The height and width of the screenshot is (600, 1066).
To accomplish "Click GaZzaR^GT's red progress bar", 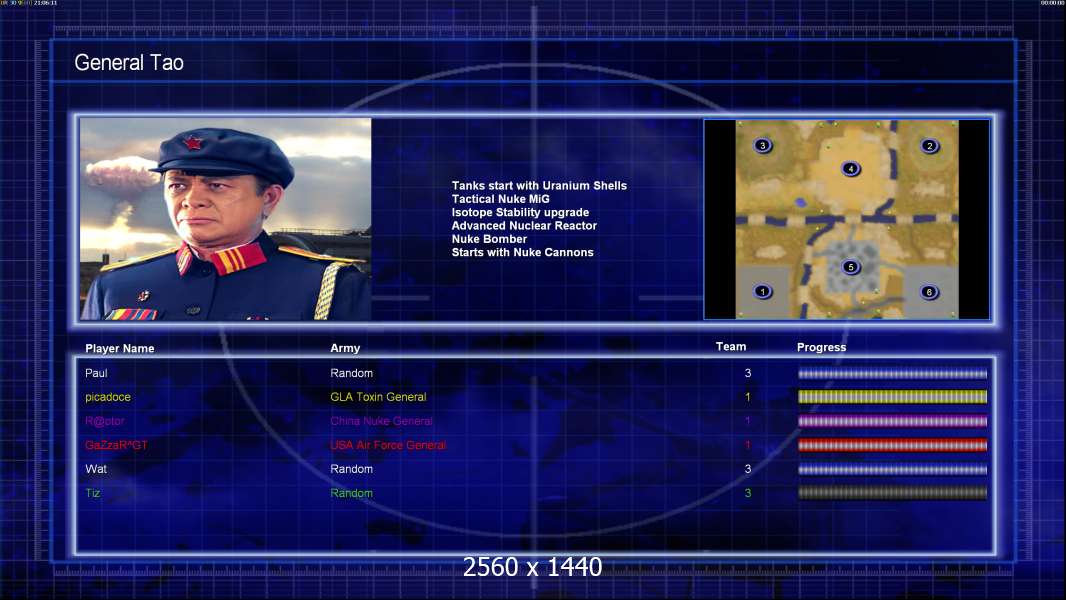I will [x=893, y=445].
